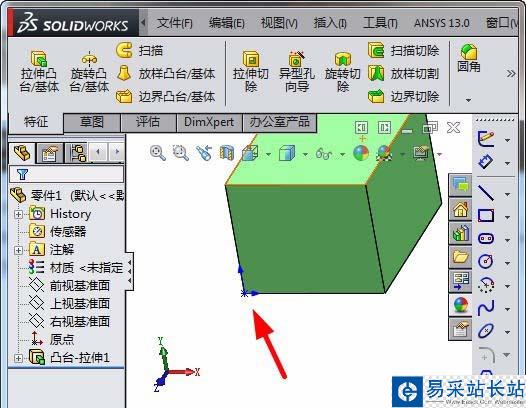The height and width of the screenshot is (408, 526).
Task: Click the View Orientation cube icon
Action: 250,153
